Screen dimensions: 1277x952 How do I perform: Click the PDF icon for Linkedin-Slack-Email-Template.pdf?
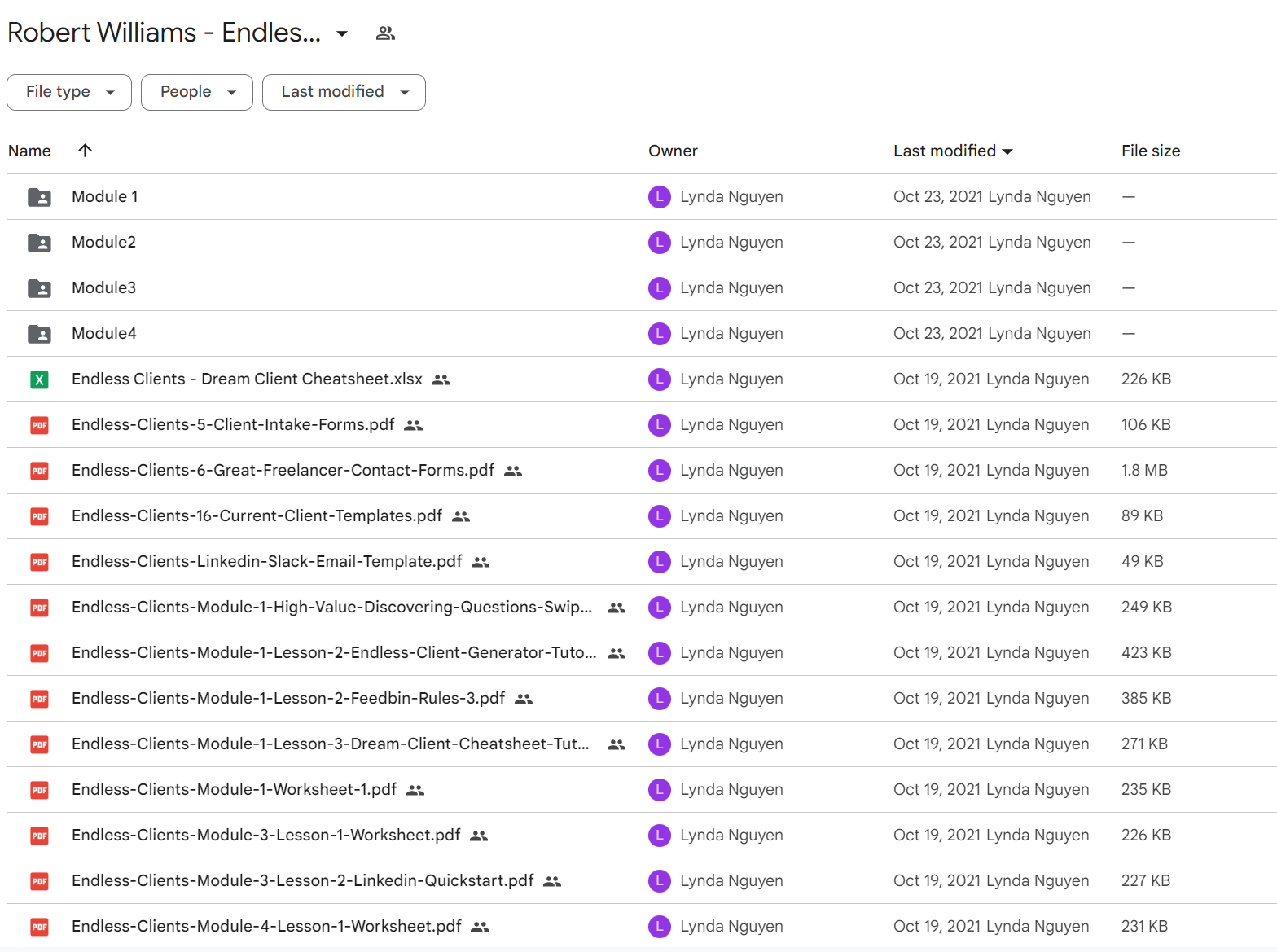[39, 562]
